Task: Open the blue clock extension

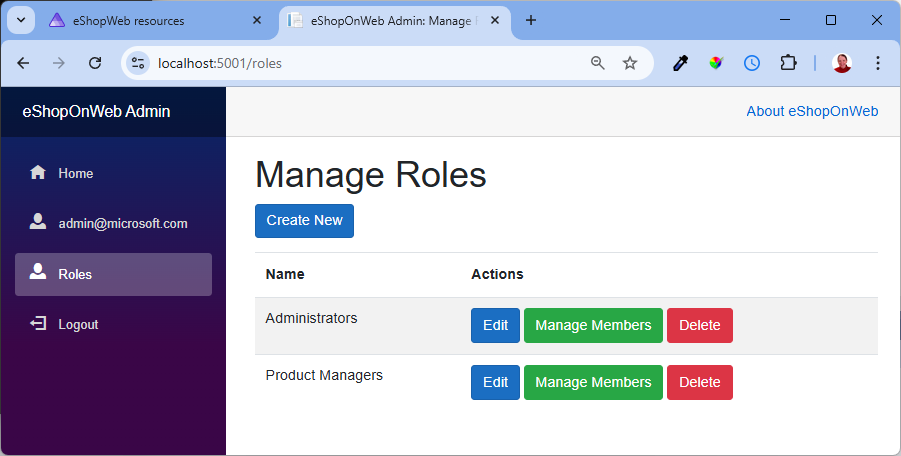Action: pyautogui.click(x=752, y=63)
